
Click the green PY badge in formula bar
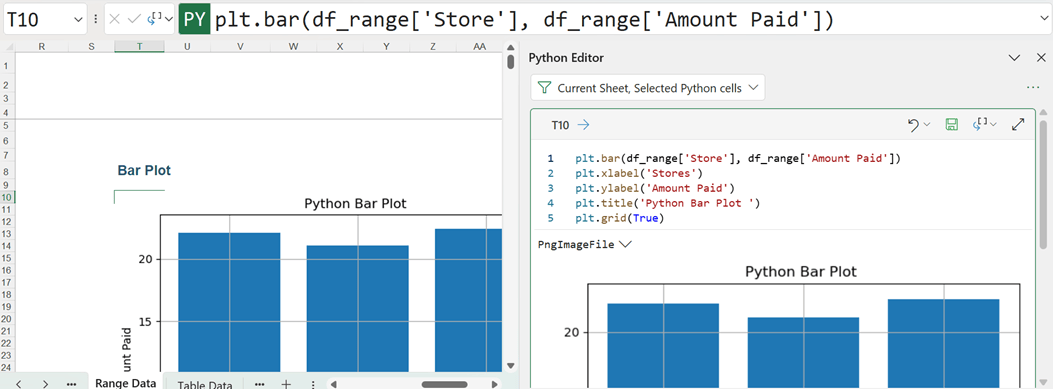[195, 20]
